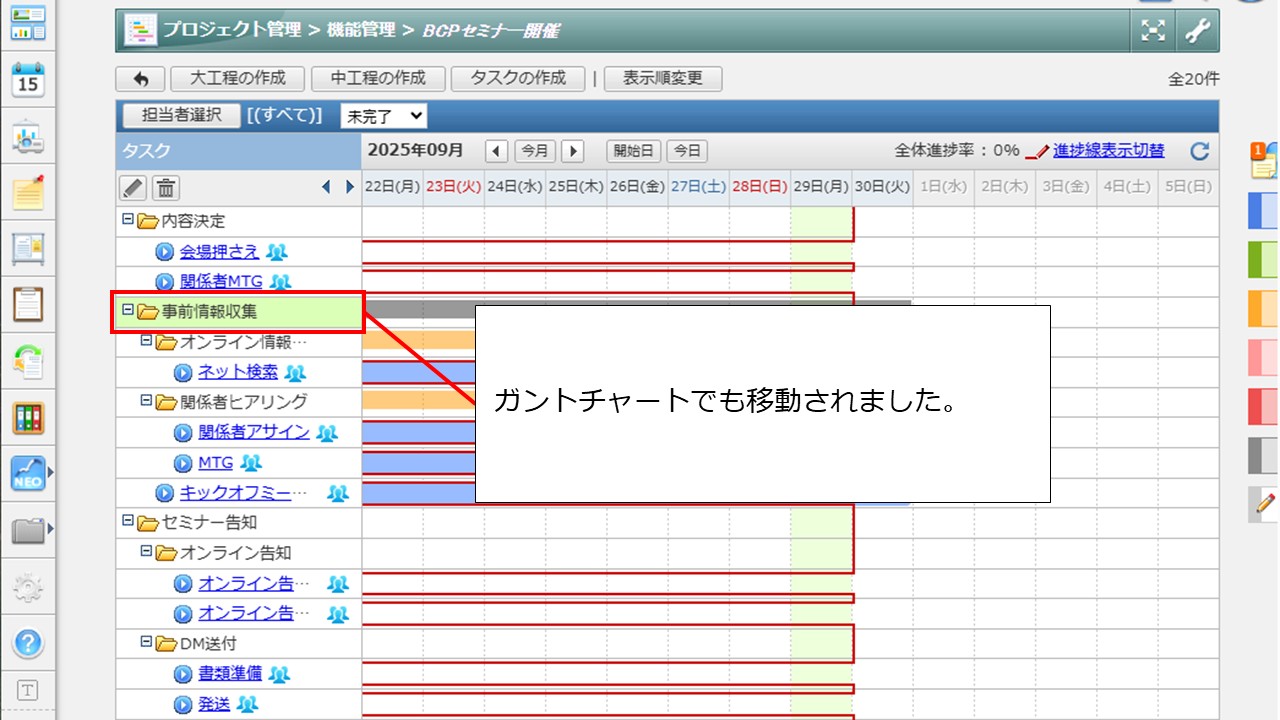Click the fullscreen expand icon in header
The width and height of the screenshot is (1280, 720).
(1153, 31)
